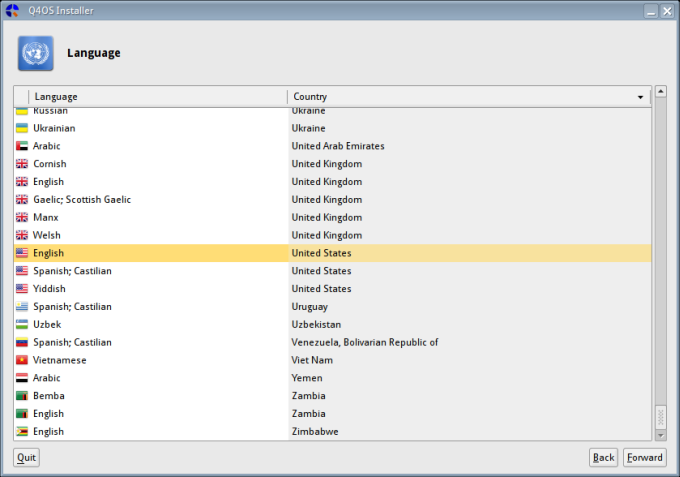The height and width of the screenshot is (477, 680).
Task: Click the United Arab Emirates flag icon
Action: tap(22, 146)
